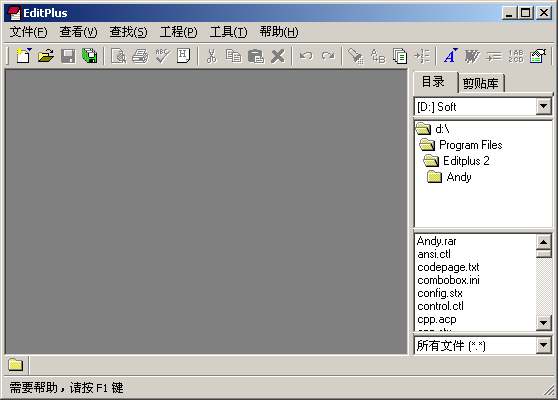
Task: Open Print Preview from the toolbar
Action: (x=119, y=56)
